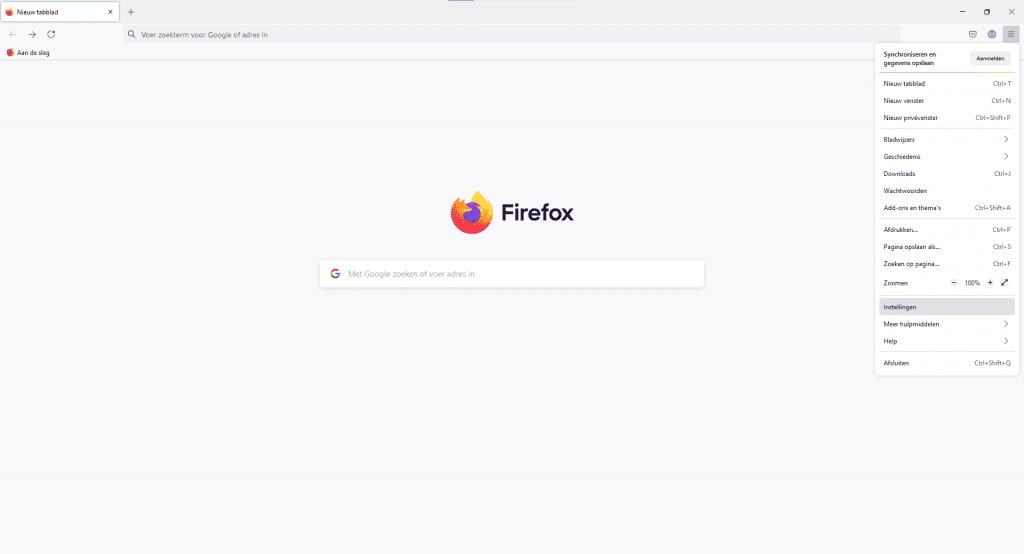Click the forward arrow icon
The height and width of the screenshot is (554, 1024).
pyautogui.click(x=32, y=35)
